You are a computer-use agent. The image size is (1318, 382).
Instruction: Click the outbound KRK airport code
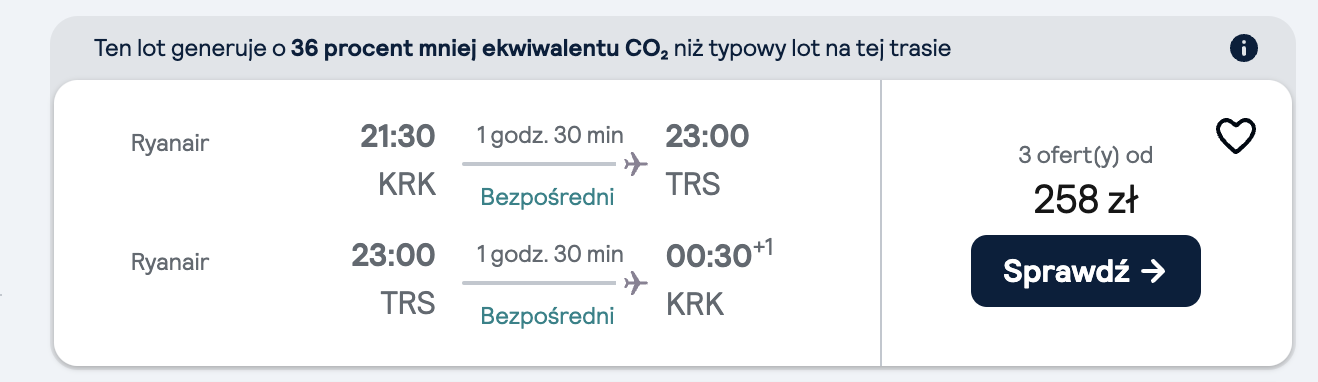pyautogui.click(x=408, y=185)
